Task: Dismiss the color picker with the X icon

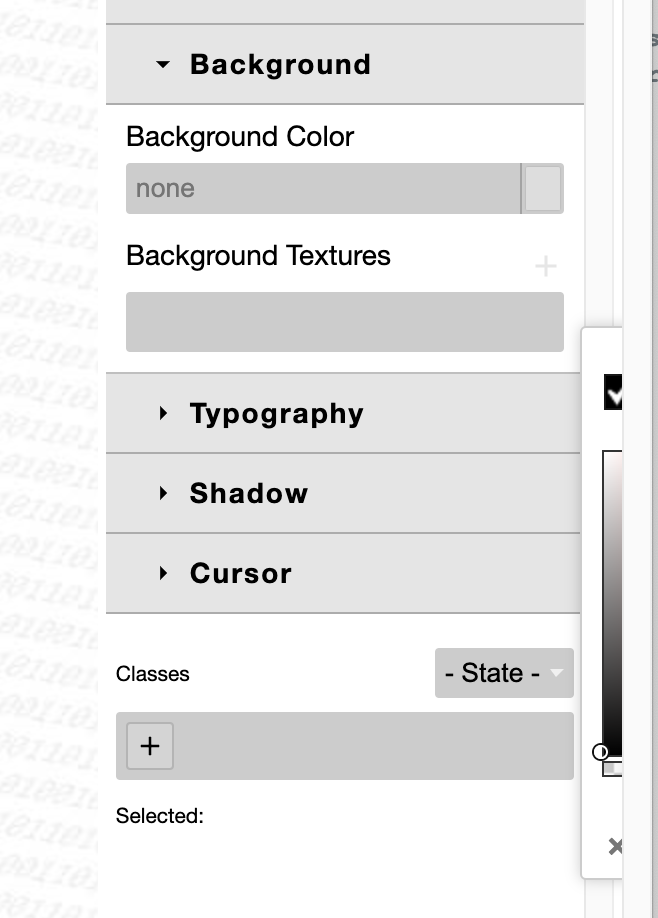Action: (616, 845)
